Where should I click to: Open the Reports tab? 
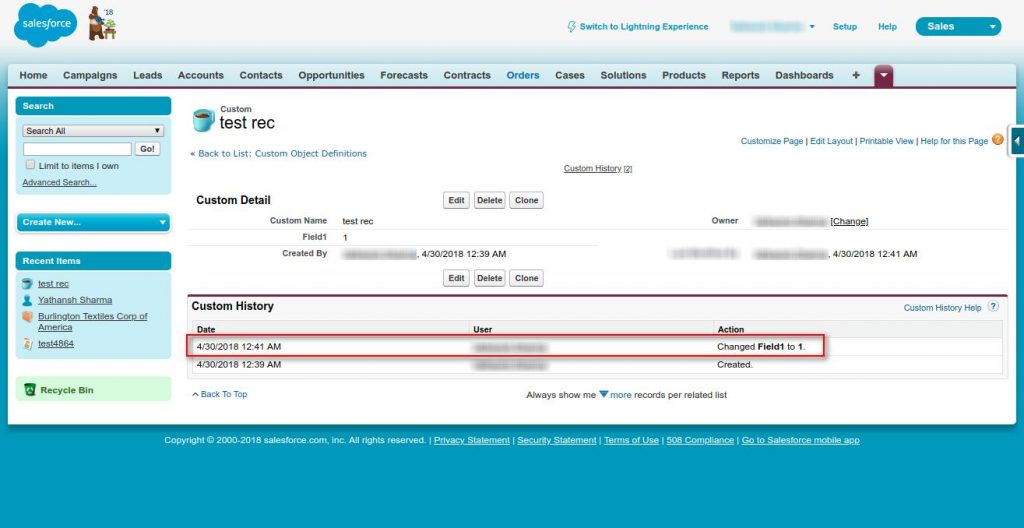click(741, 75)
